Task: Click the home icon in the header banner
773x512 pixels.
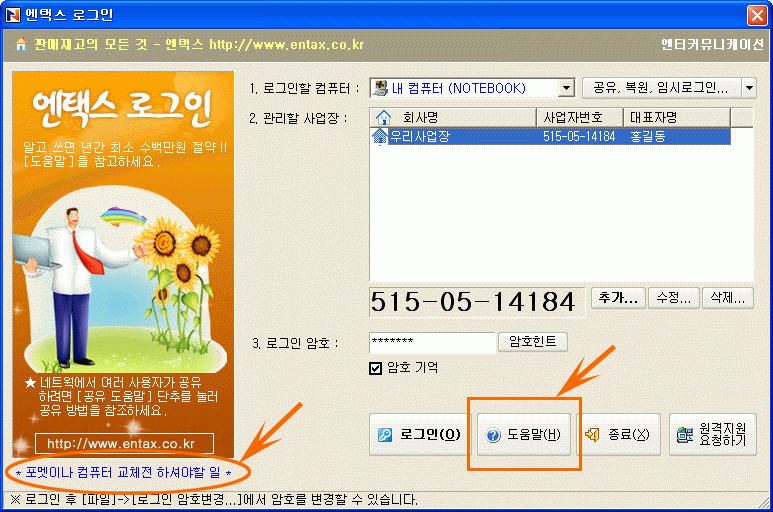Action: (21, 44)
